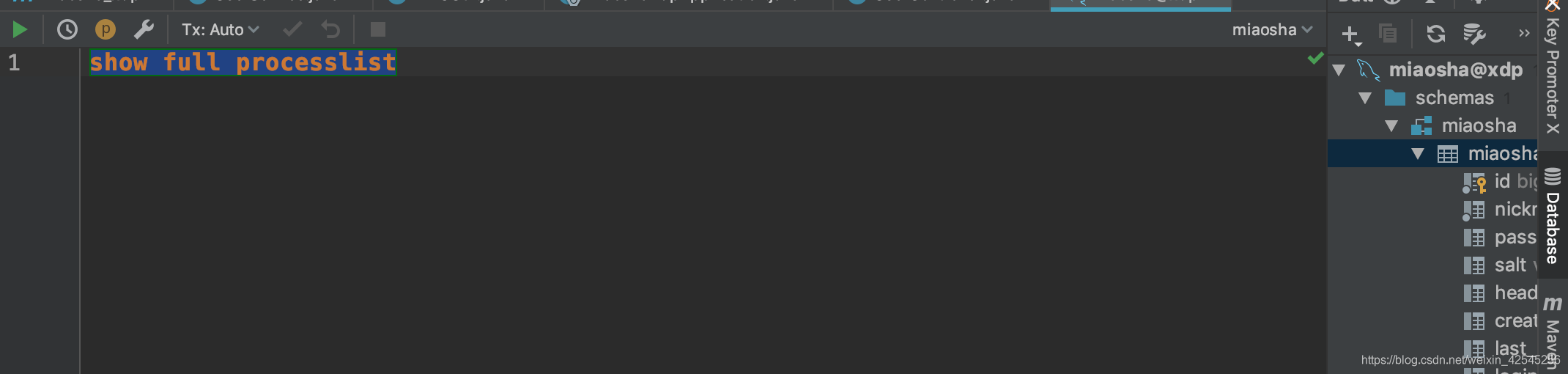Open Tx: Auto transaction mode dropdown
The height and width of the screenshot is (374, 1568).
(x=220, y=30)
